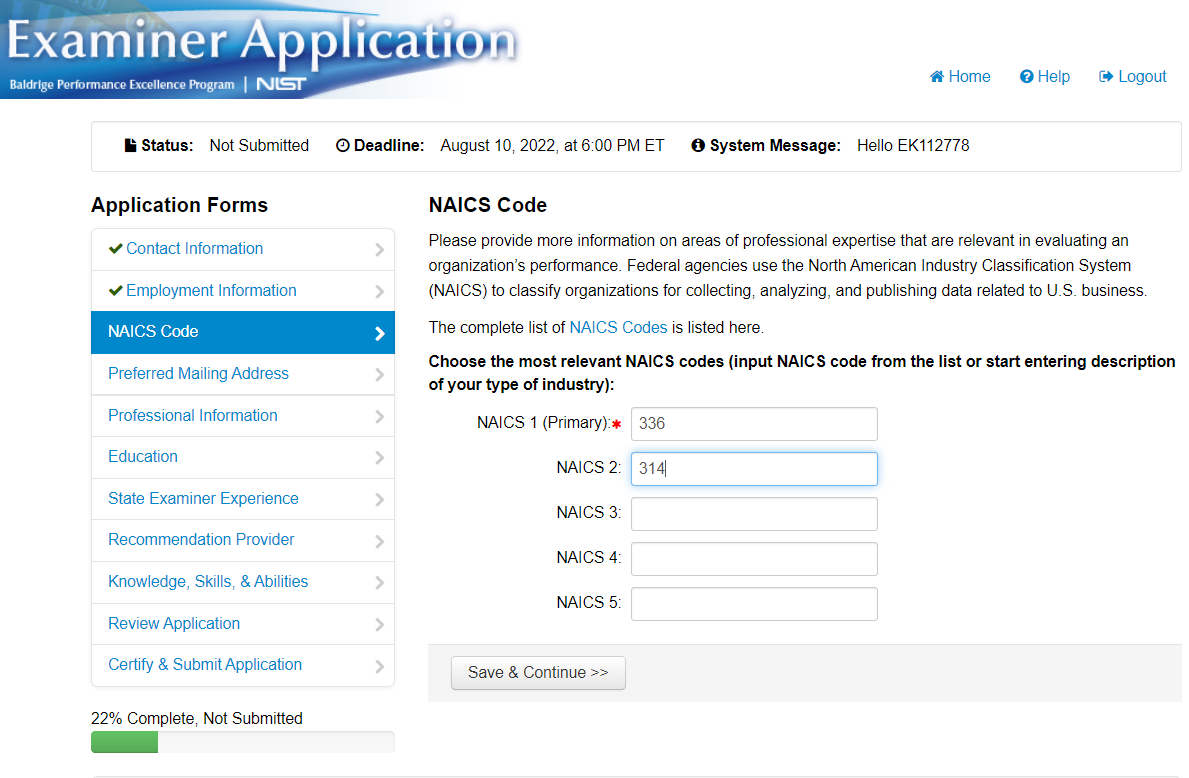Click the Logout exit icon
The width and height of the screenshot is (1189, 778).
(1106, 77)
